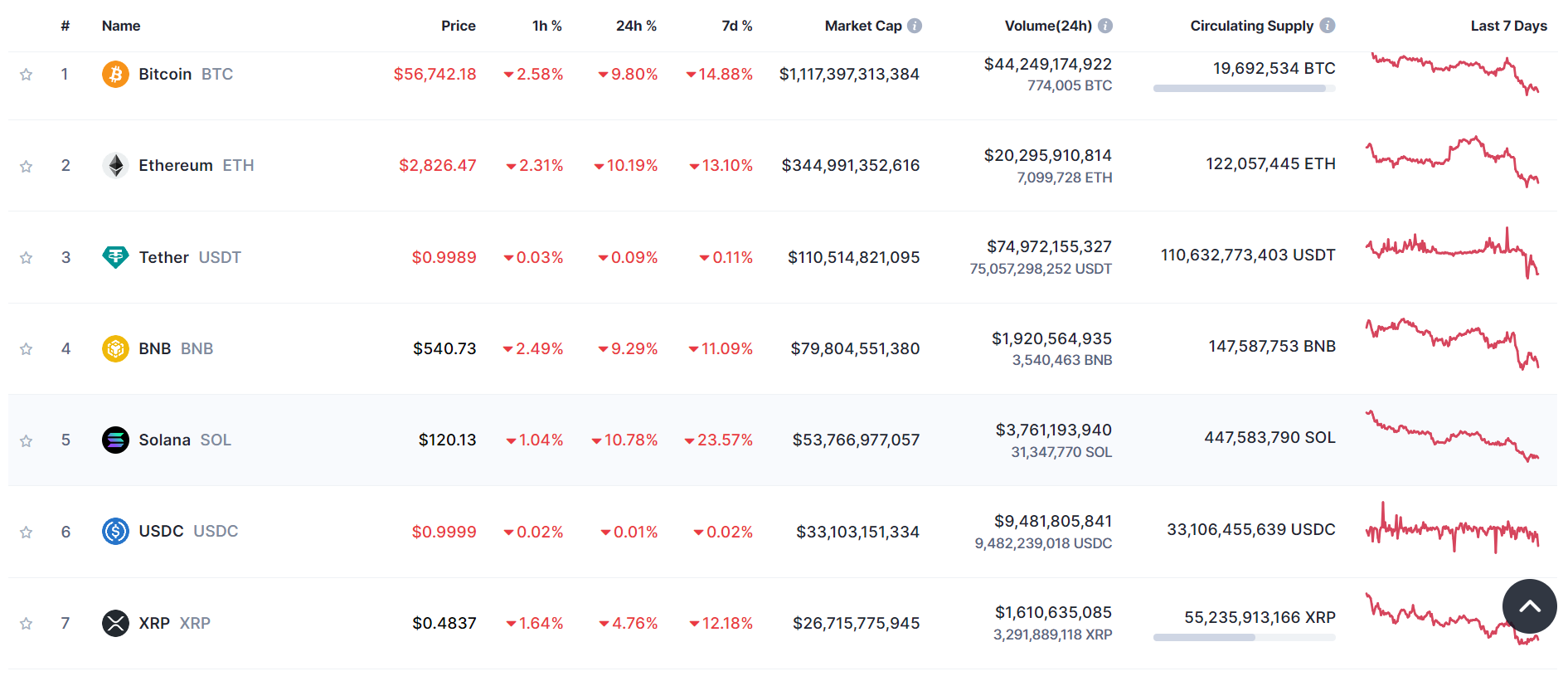This screenshot has width=1568, height=676.
Task: Sort by the 7d % column header
Action: coord(736,26)
